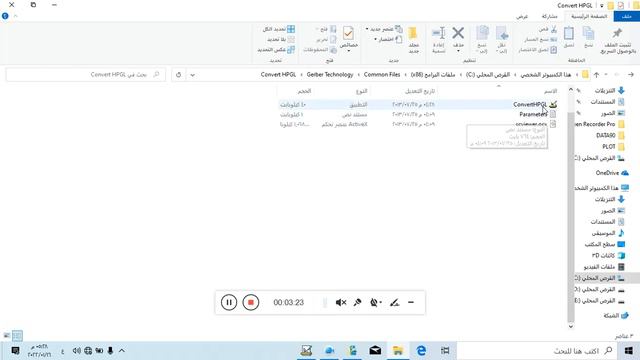Stop the screen recording
640x360 pixels.
pos(251,302)
